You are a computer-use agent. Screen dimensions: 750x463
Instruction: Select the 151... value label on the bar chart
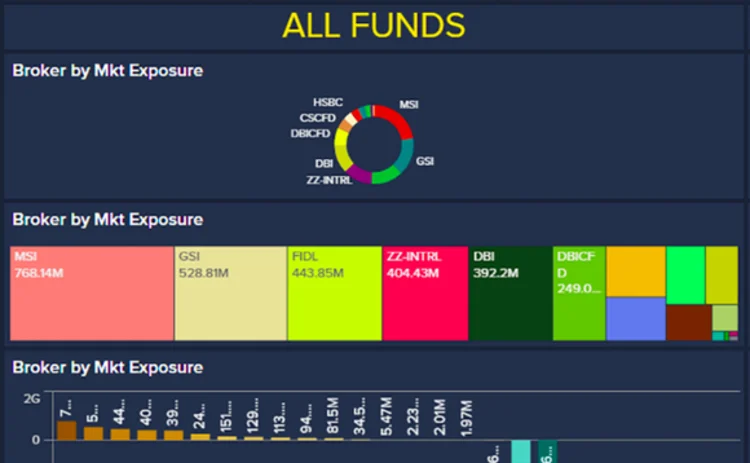click(x=227, y=416)
